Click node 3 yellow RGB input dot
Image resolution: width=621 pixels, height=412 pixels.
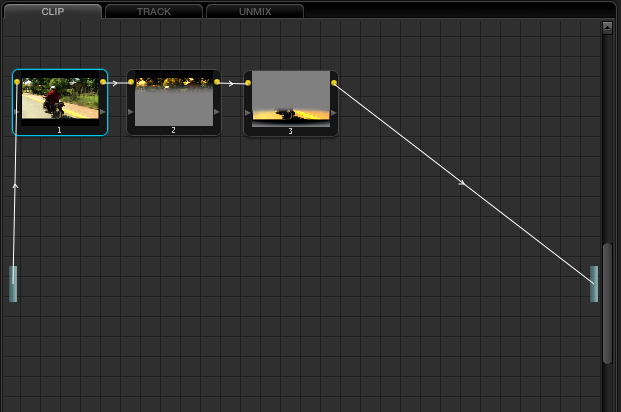248,82
